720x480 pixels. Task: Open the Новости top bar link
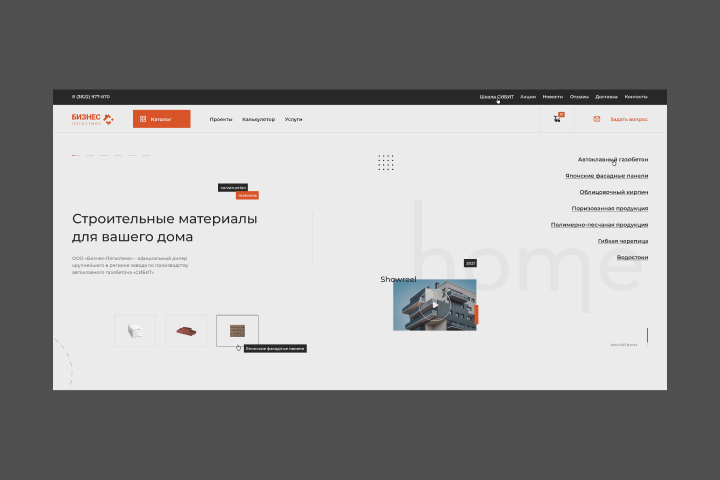552,97
